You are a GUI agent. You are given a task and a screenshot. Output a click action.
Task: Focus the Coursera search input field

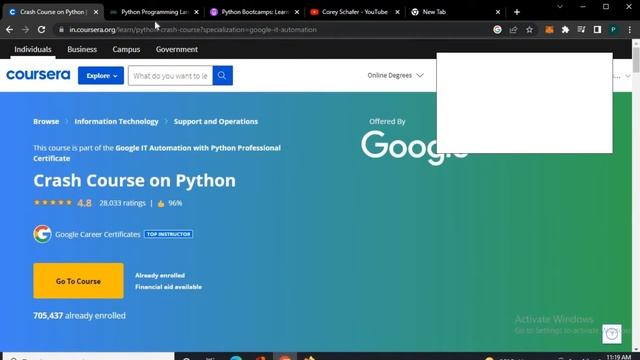pyautogui.click(x=170, y=76)
